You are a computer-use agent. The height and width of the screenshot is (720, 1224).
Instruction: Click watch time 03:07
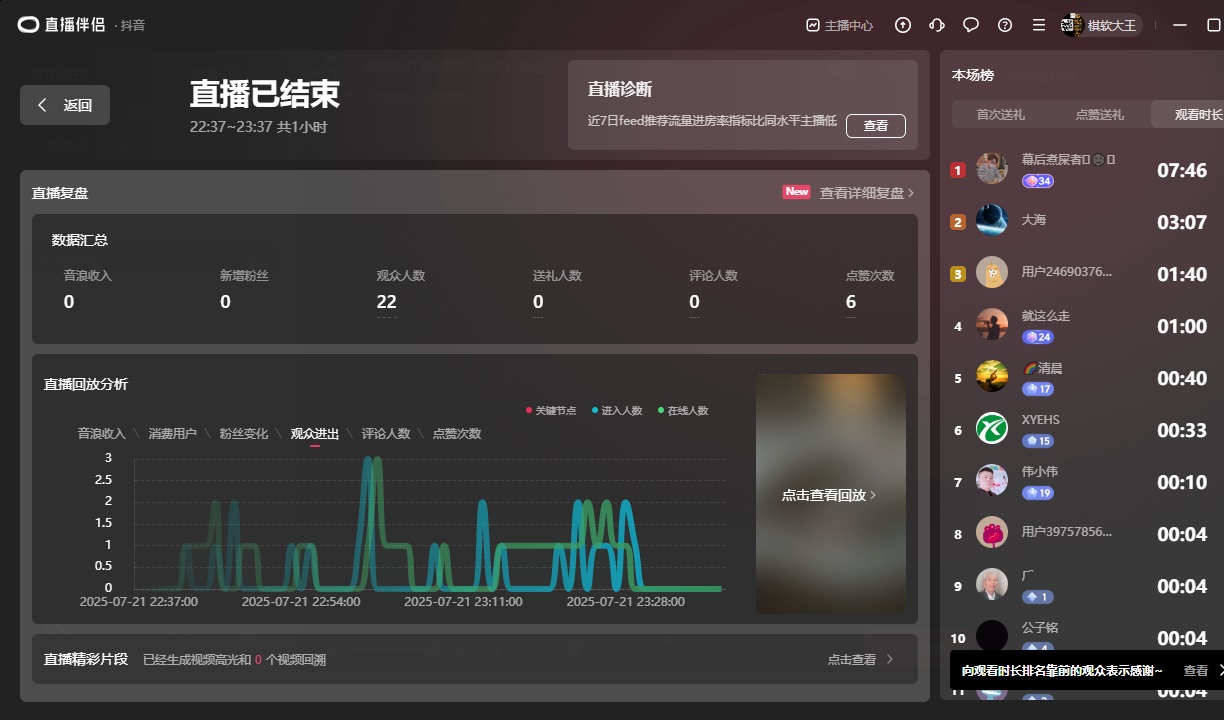pyautogui.click(x=1182, y=222)
